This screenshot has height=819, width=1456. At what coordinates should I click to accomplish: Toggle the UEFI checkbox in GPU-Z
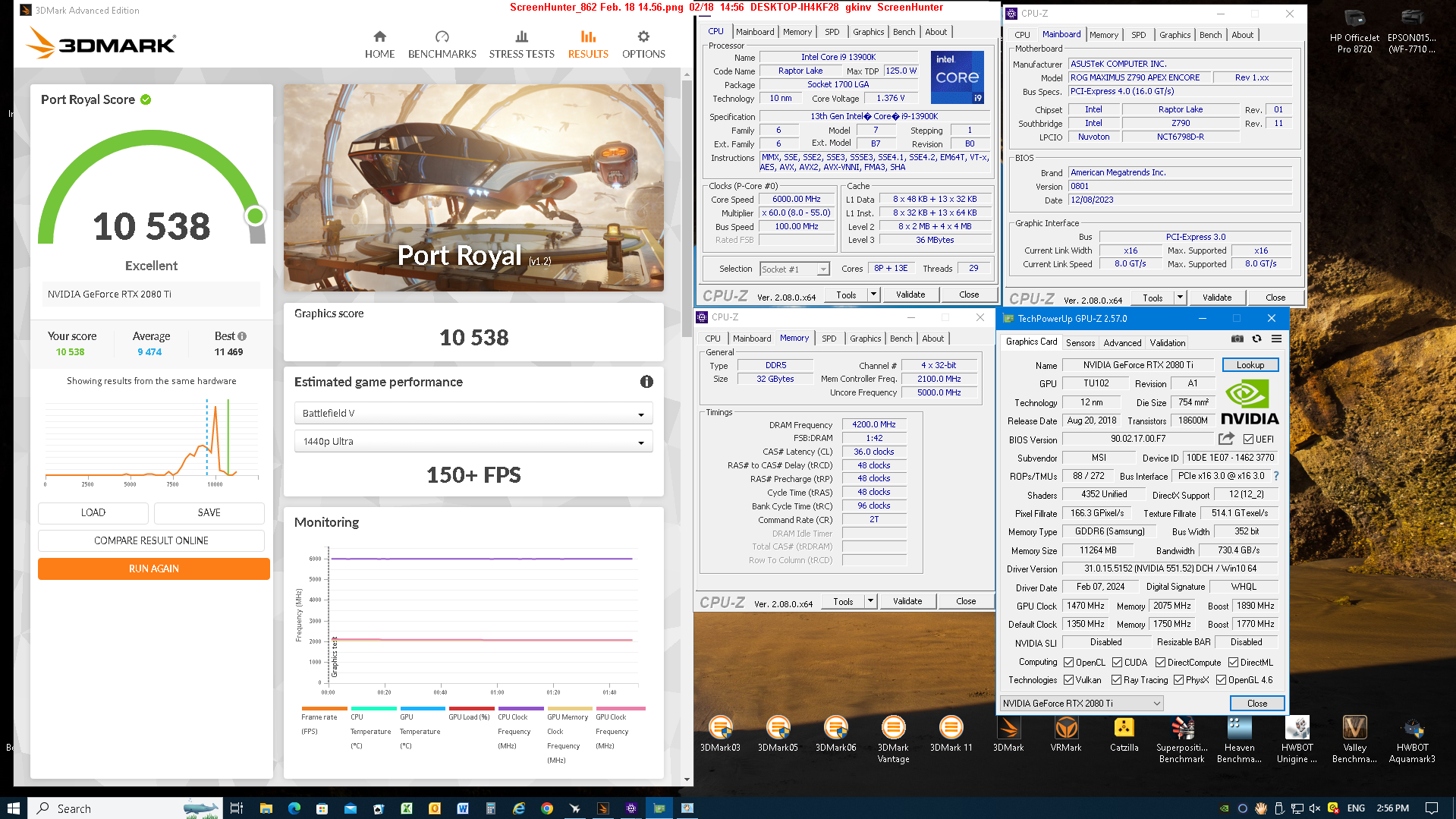(x=1248, y=439)
